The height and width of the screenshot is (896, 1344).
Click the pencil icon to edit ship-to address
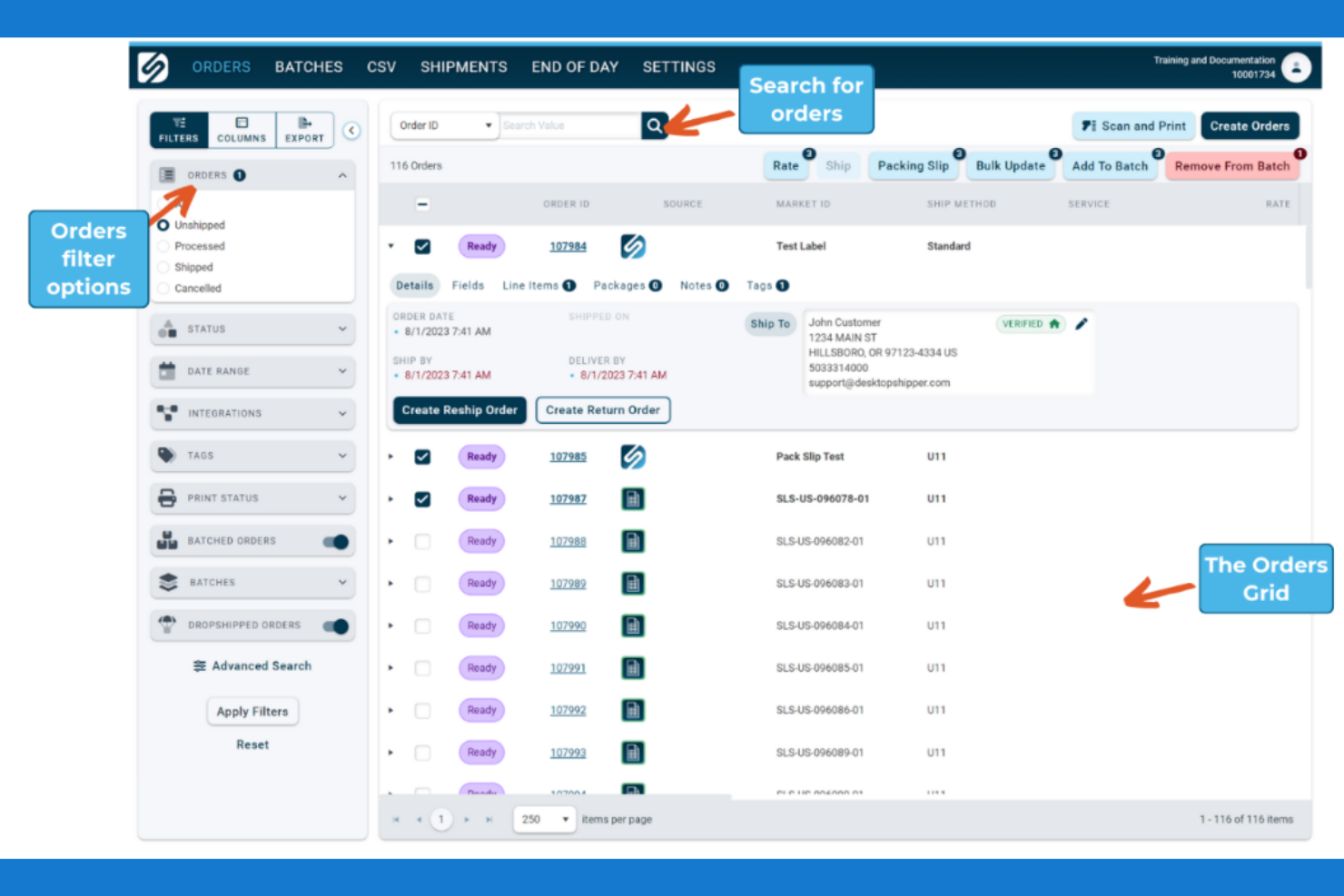tap(1081, 323)
